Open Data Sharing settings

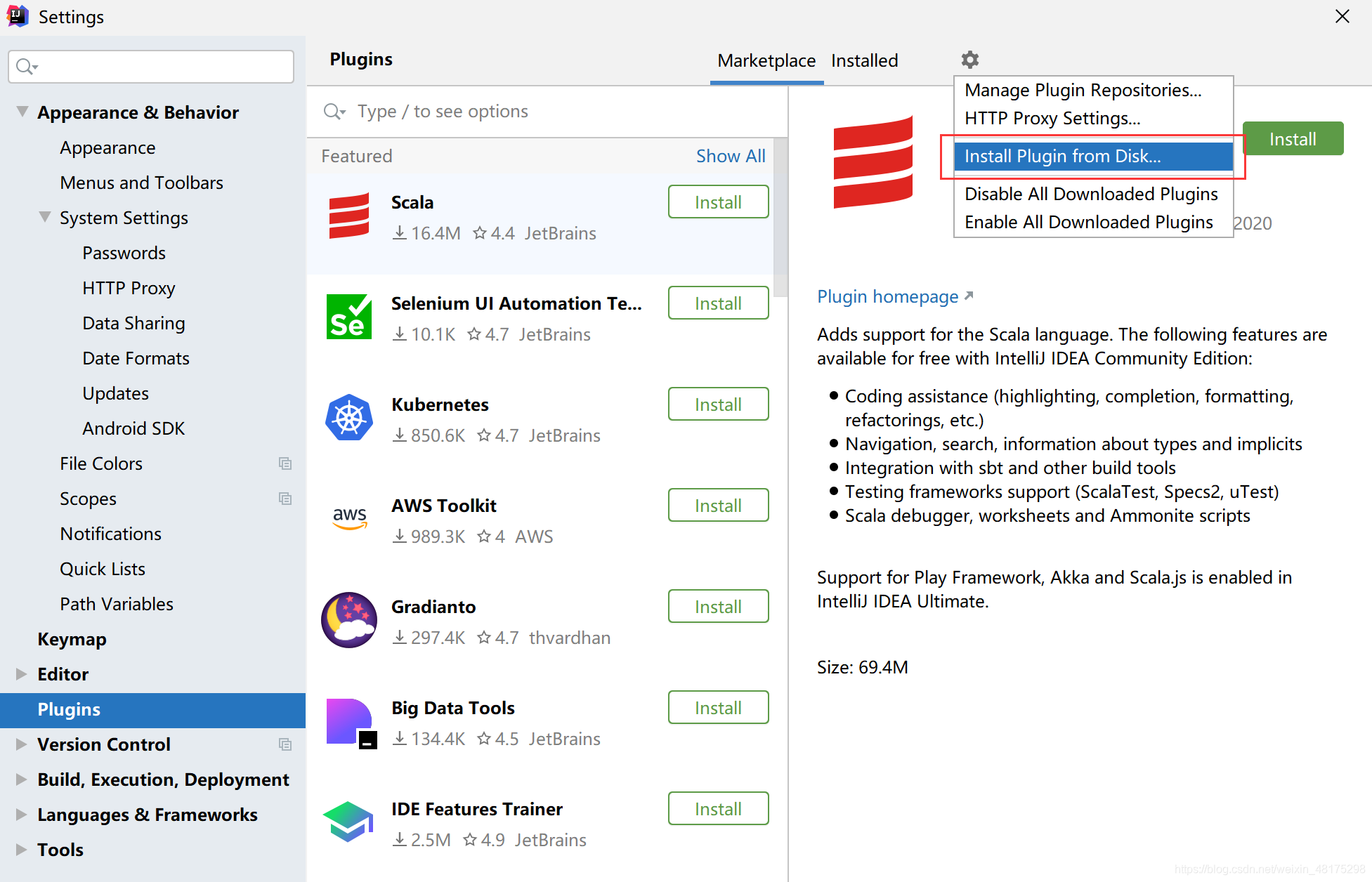[x=133, y=323]
